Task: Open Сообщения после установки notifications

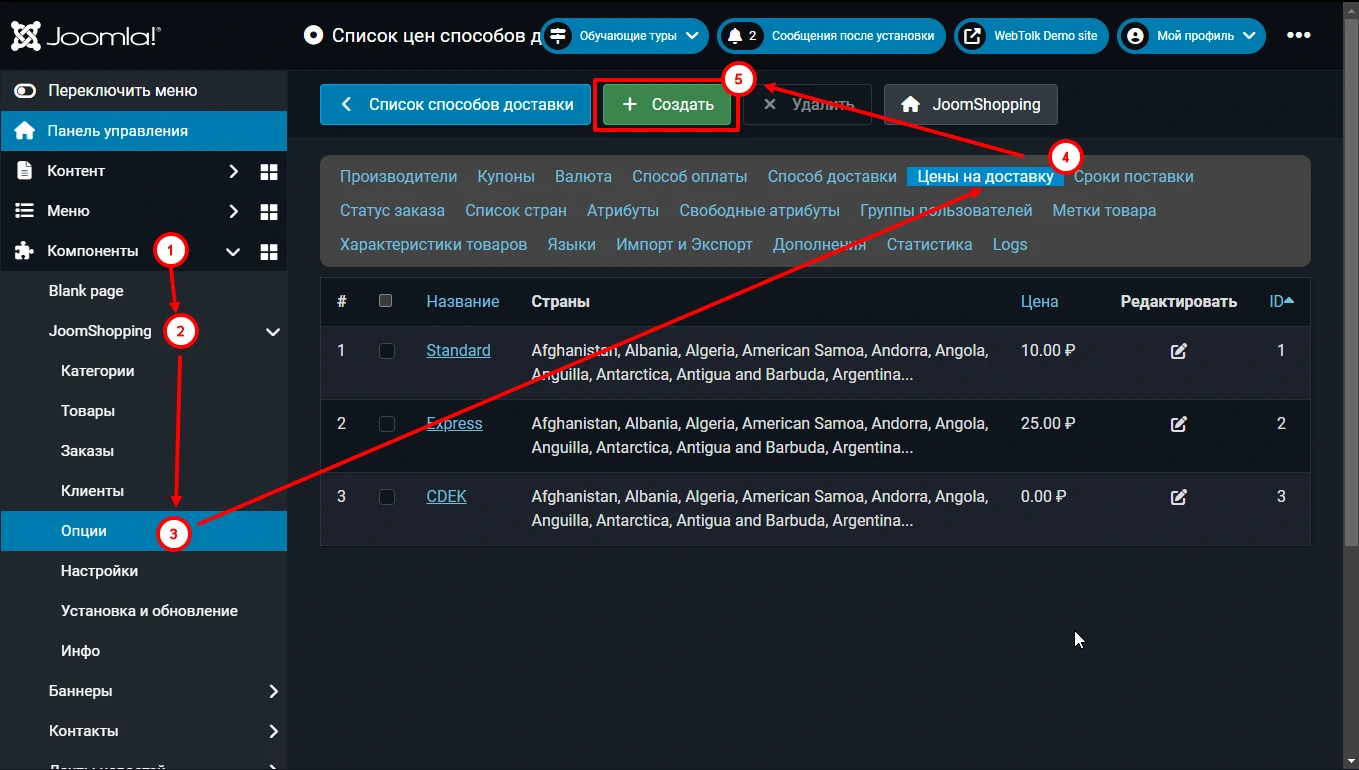Action: pos(831,36)
